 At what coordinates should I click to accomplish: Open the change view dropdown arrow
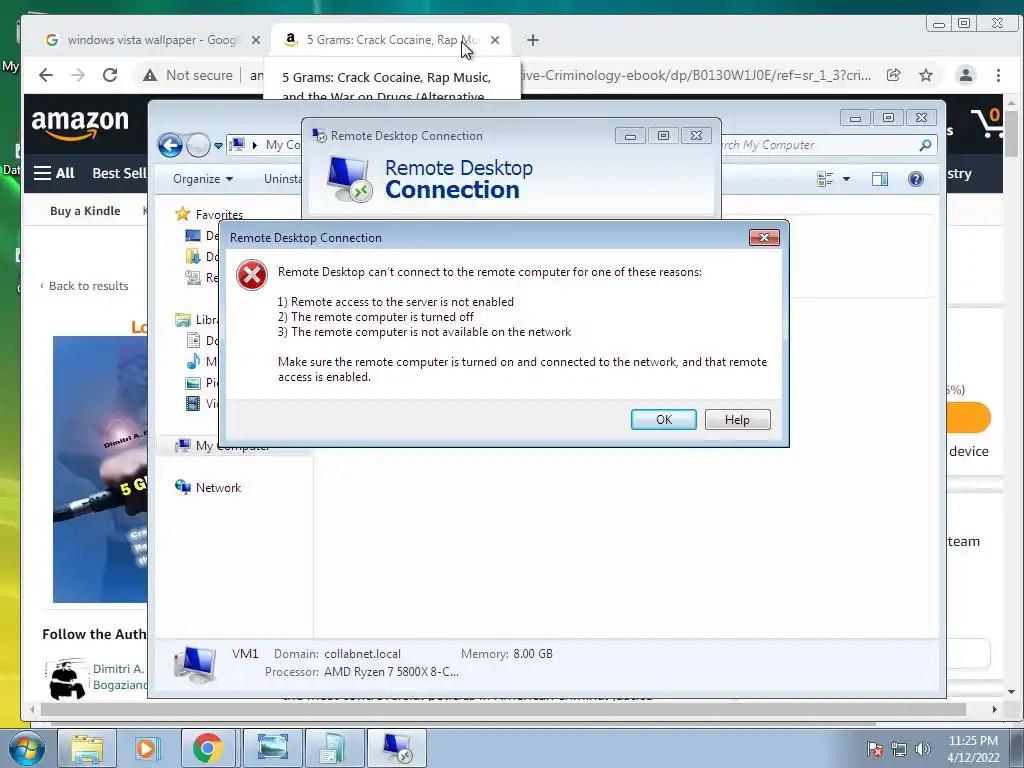point(846,179)
